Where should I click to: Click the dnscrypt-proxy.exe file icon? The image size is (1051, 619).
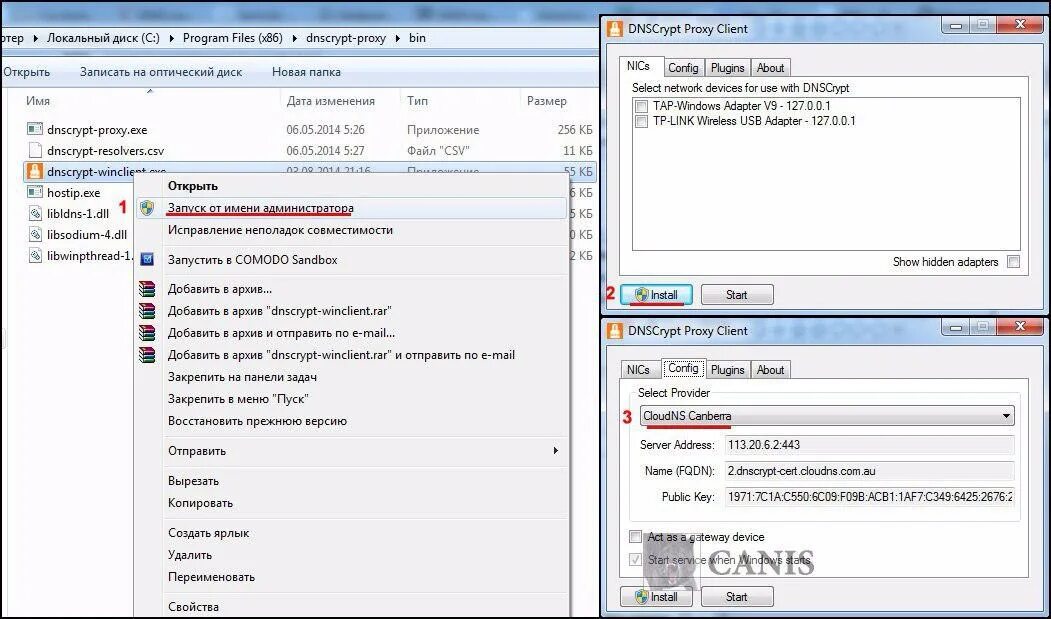[35, 129]
